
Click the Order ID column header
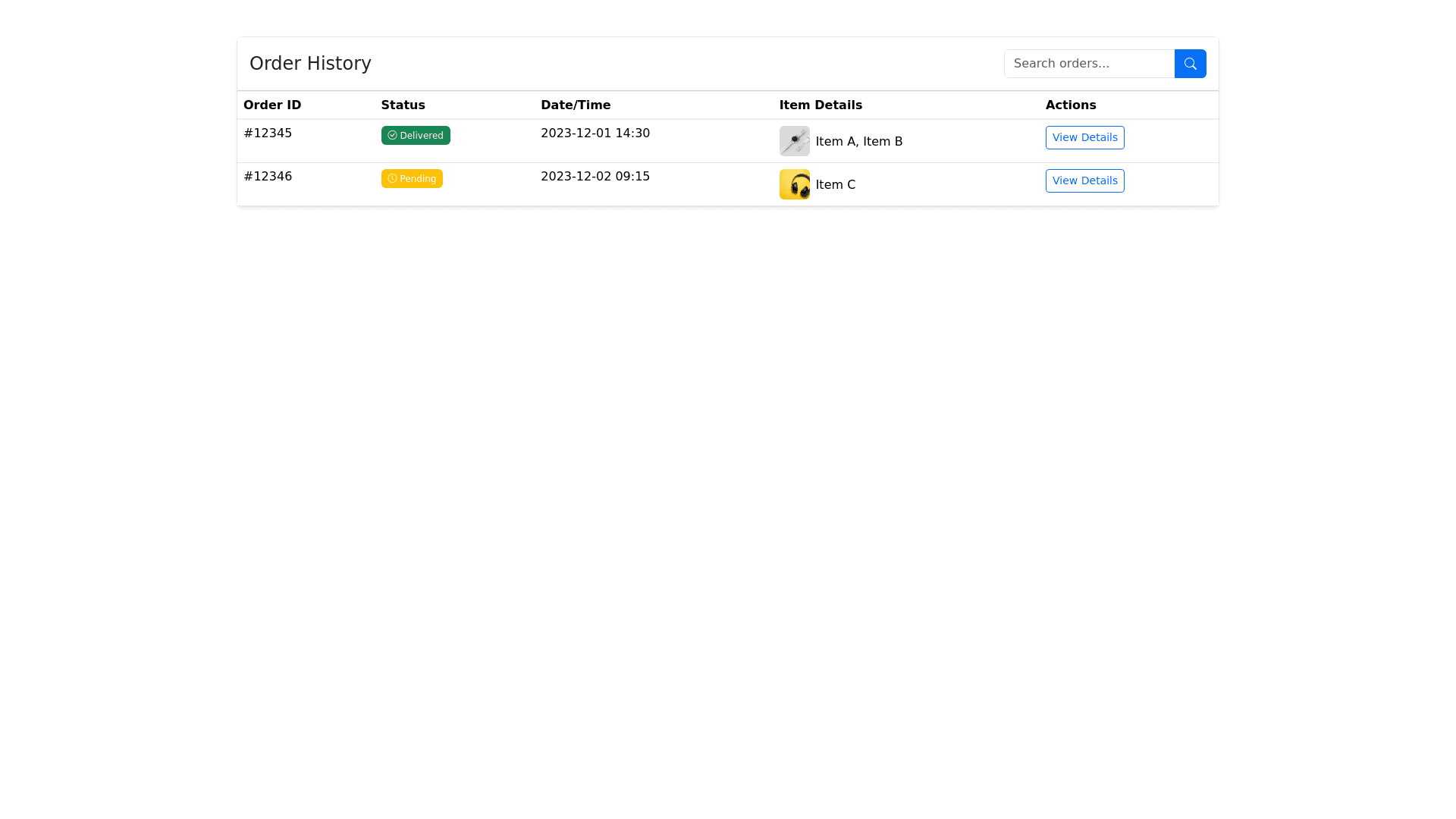[x=272, y=105]
